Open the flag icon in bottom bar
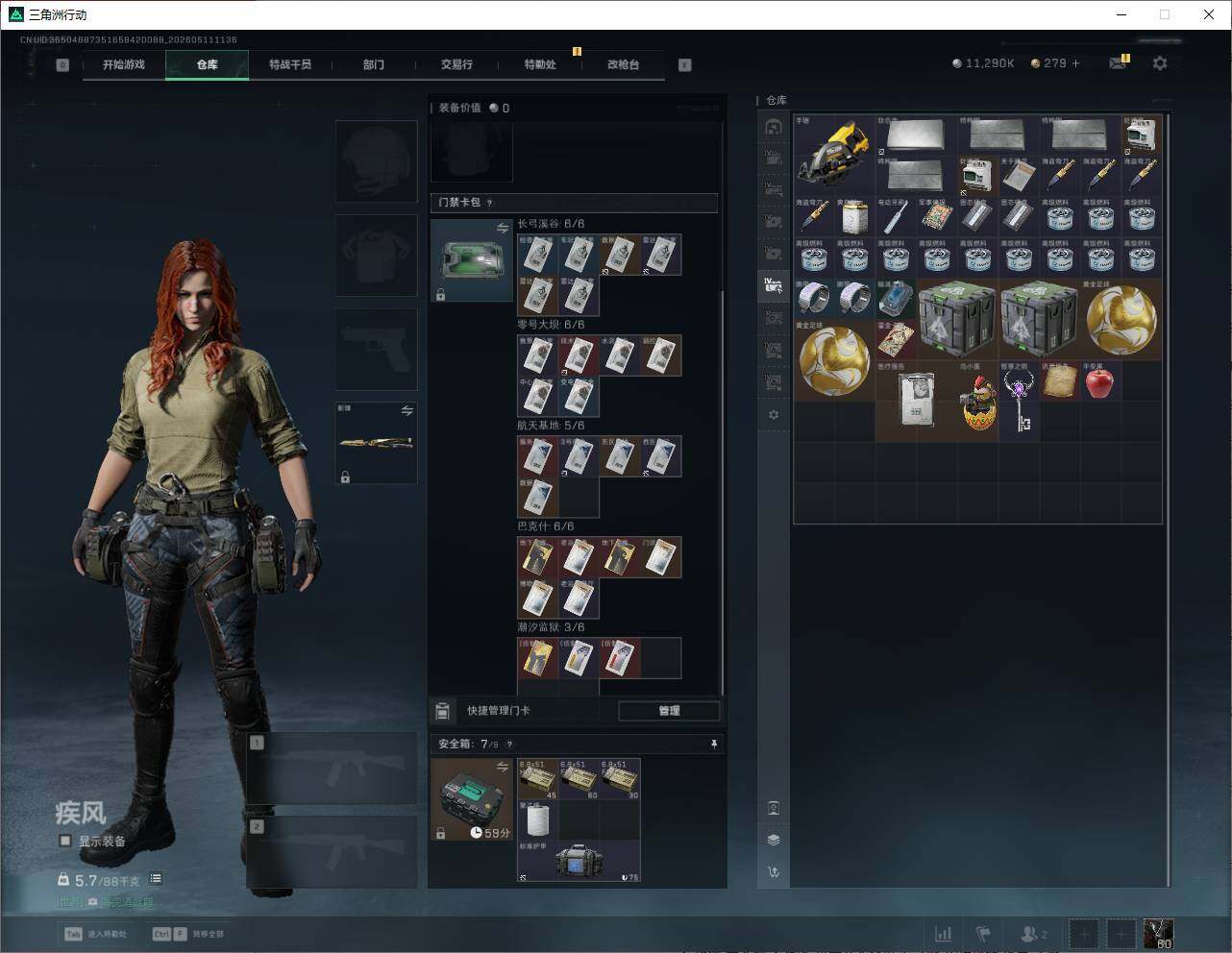 tap(983, 934)
